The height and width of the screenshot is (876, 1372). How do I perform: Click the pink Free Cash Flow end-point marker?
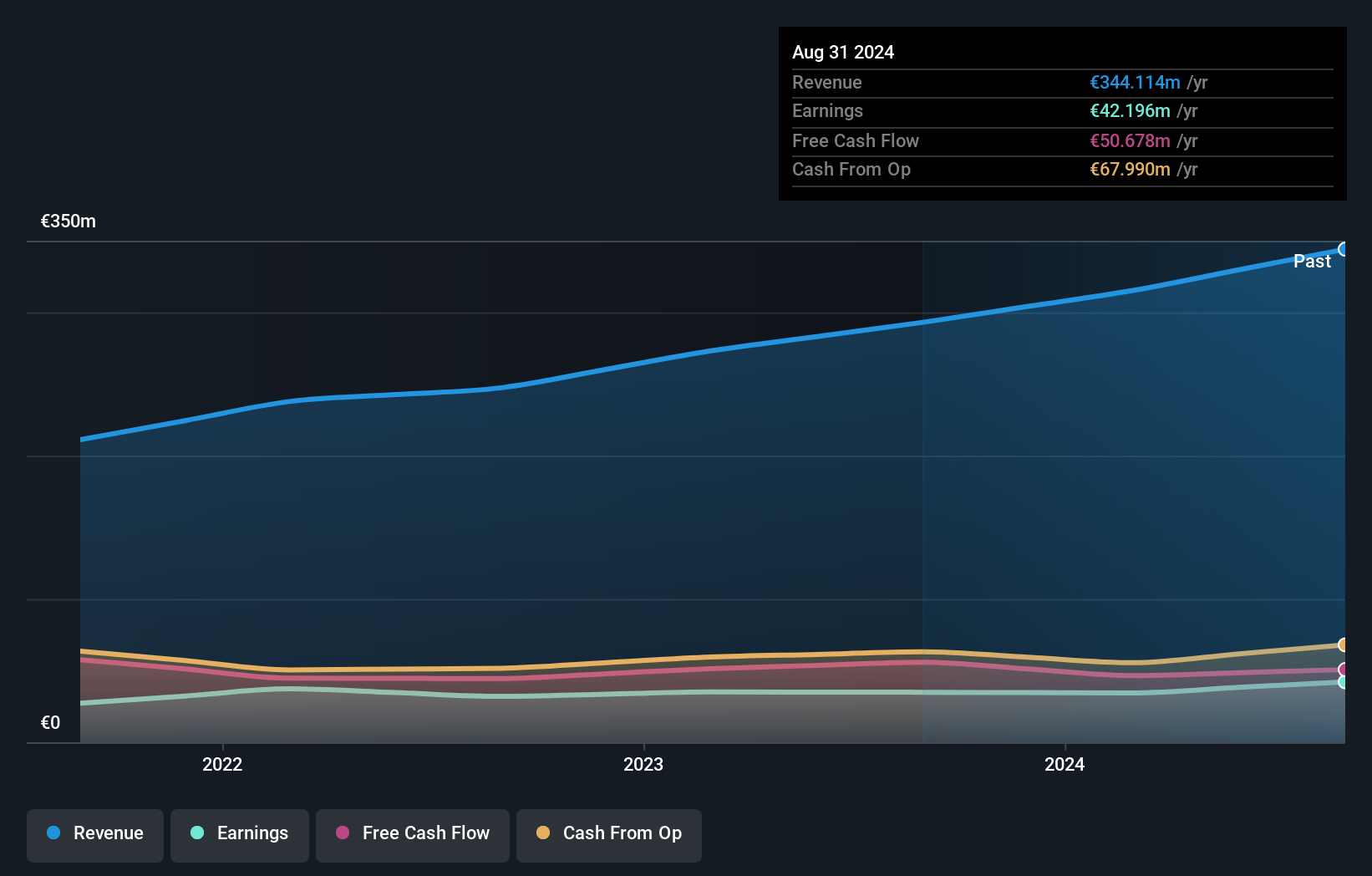[1344, 670]
